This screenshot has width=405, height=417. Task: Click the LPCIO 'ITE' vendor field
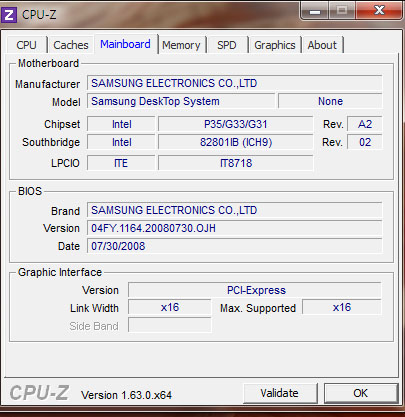pos(121,163)
